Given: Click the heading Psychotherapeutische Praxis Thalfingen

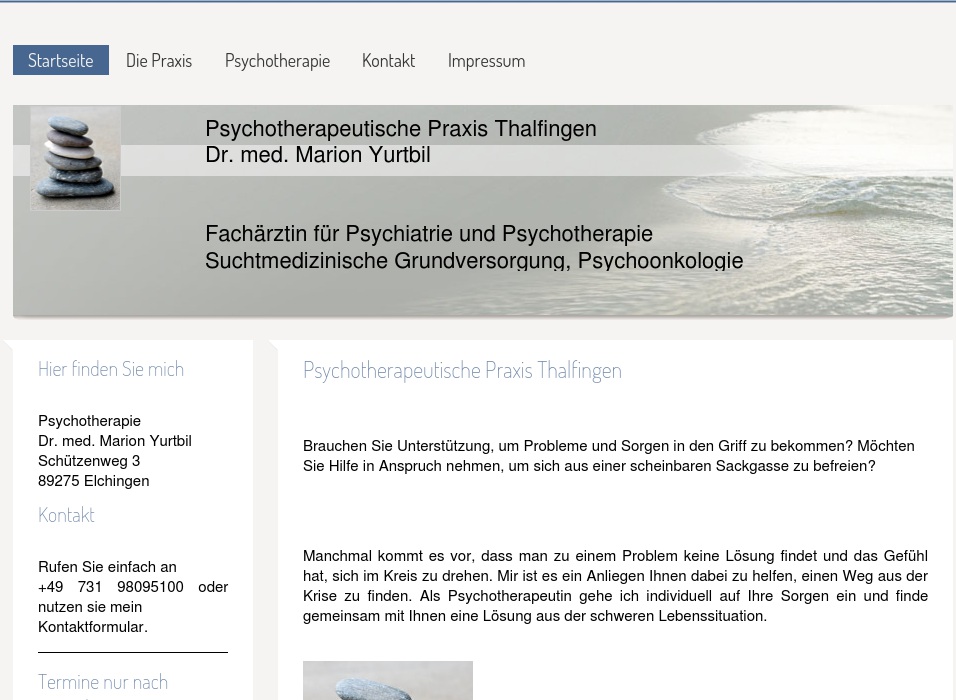Looking at the screenshot, I should tap(462, 370).
